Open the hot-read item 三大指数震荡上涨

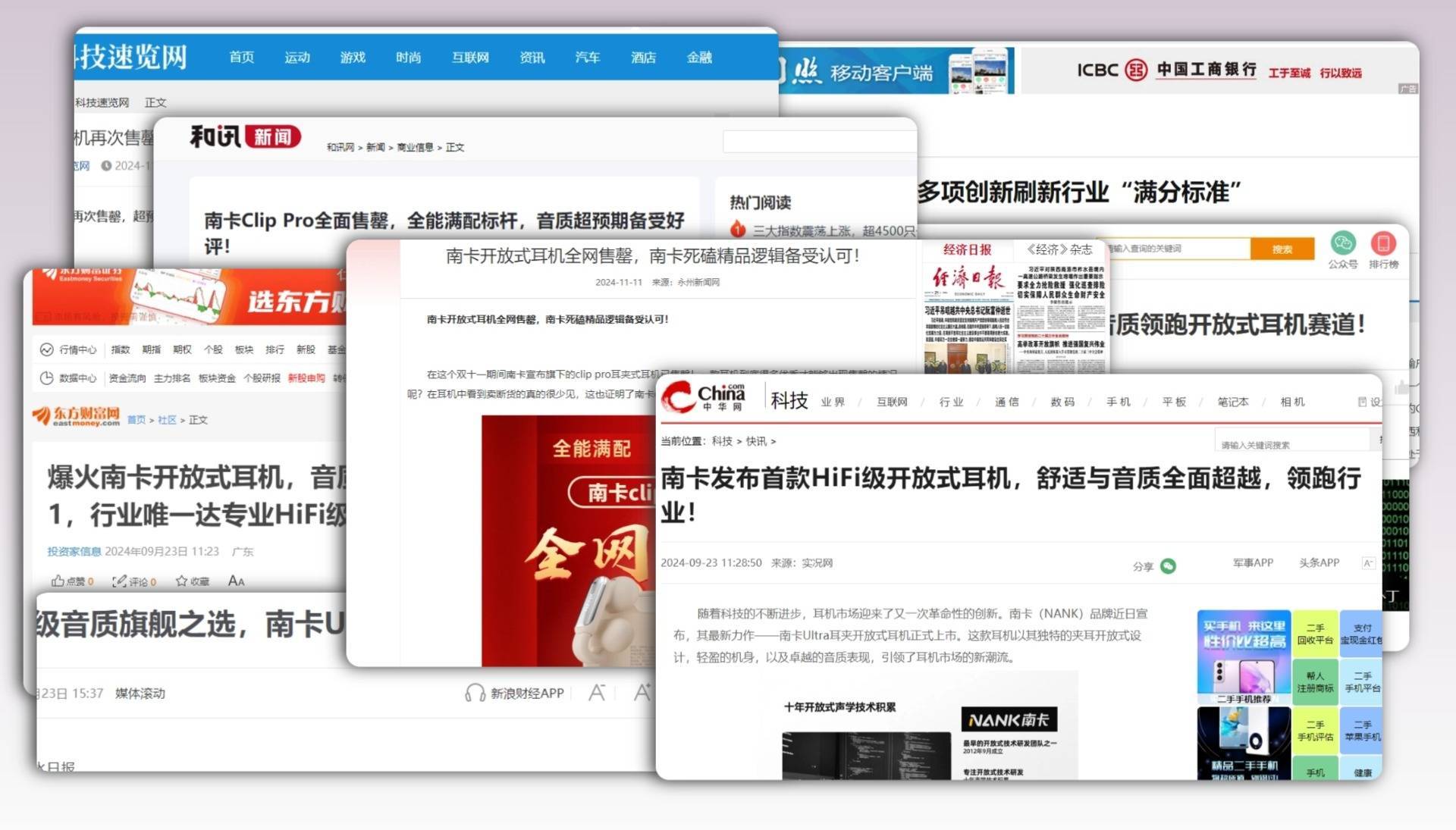[834, 230]
